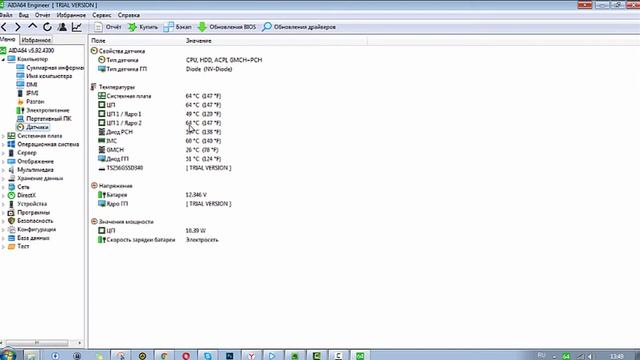Screen dimensions: 640x360
Task: Select the Скорость зарядки батареи row
Action: (x=158, y=240)
